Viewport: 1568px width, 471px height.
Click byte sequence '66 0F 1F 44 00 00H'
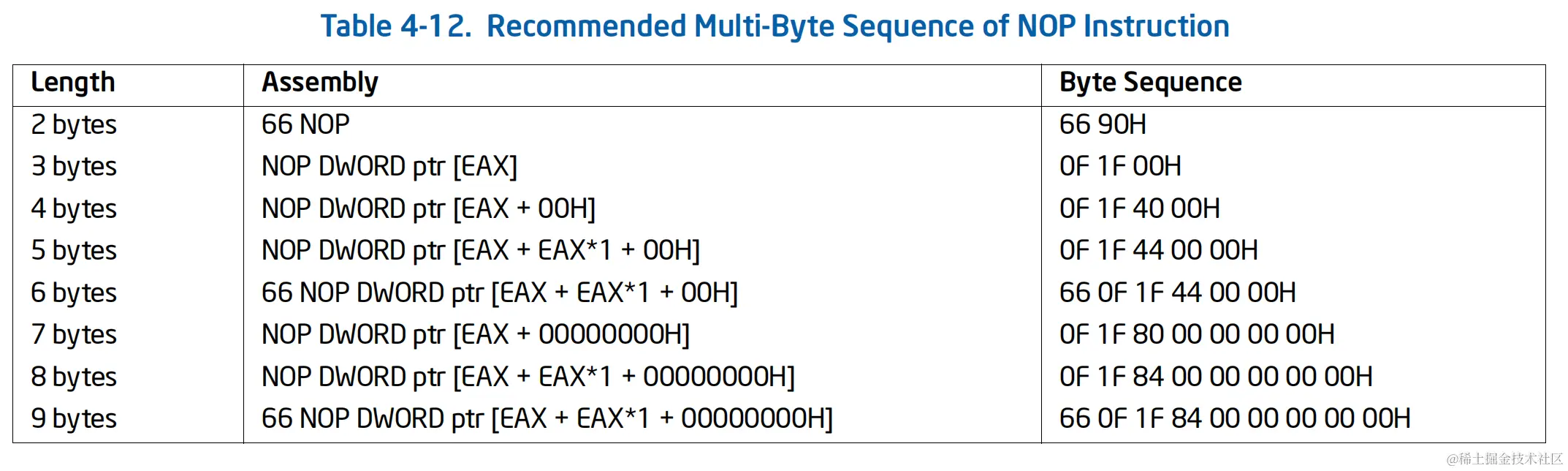[1178, 293]
